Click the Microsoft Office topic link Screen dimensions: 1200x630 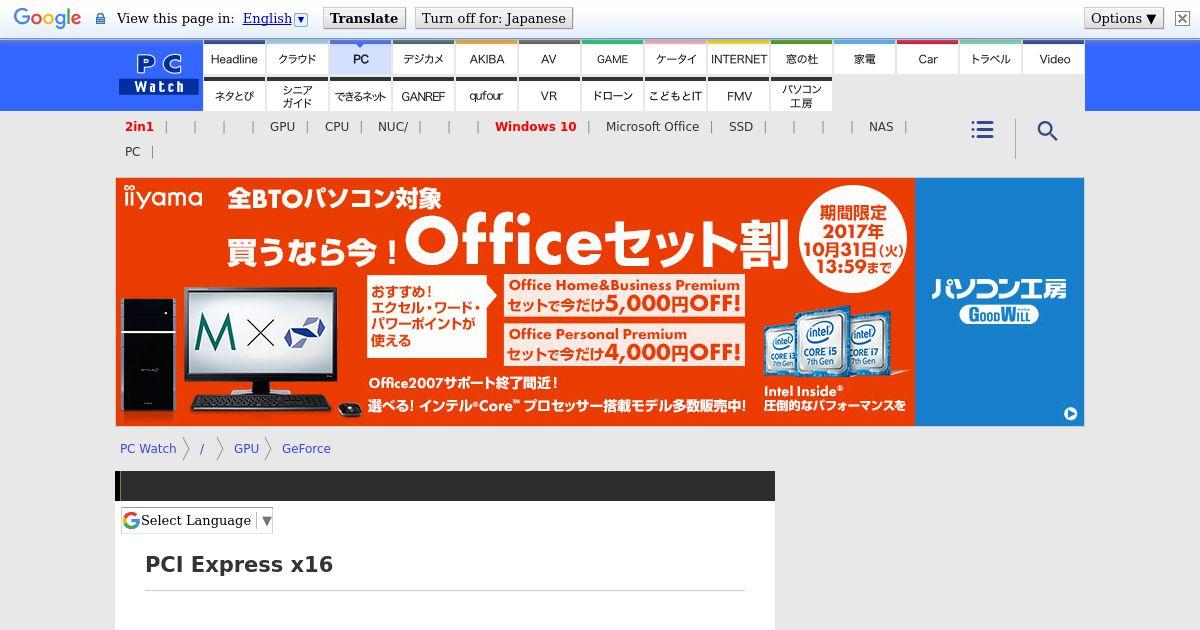652,127
